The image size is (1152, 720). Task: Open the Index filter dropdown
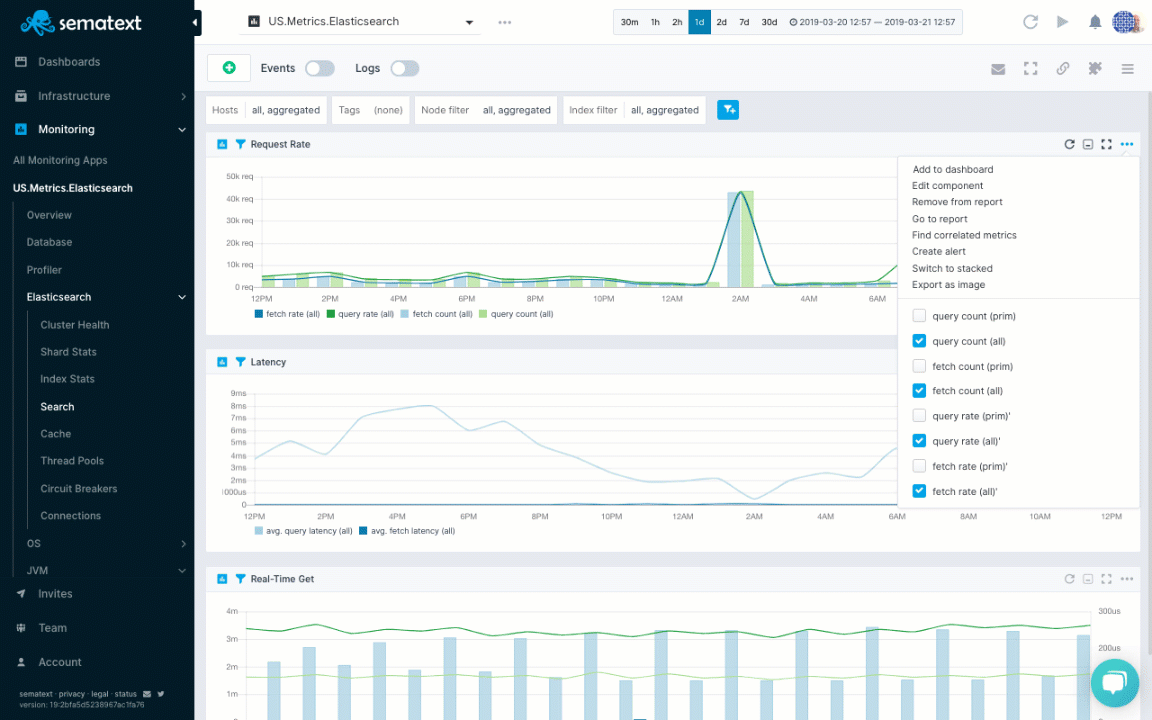pos(634,110)
